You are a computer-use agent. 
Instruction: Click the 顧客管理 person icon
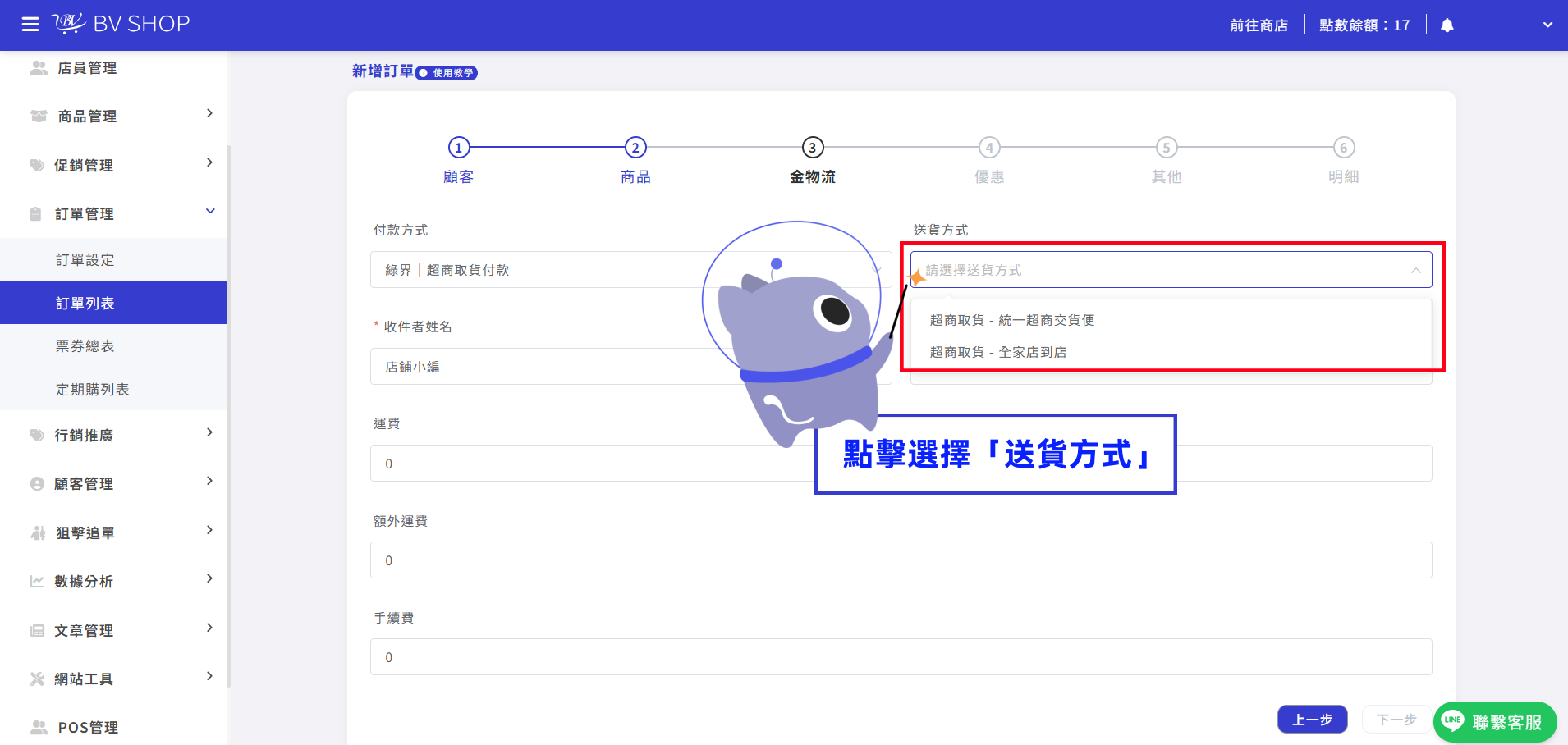37,484
